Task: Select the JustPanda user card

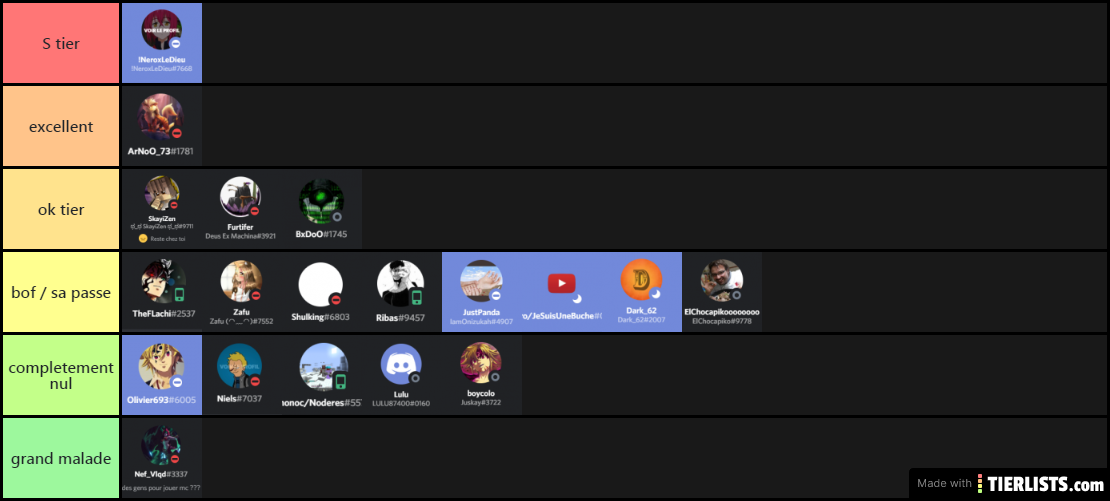Action: click(482, 292)
